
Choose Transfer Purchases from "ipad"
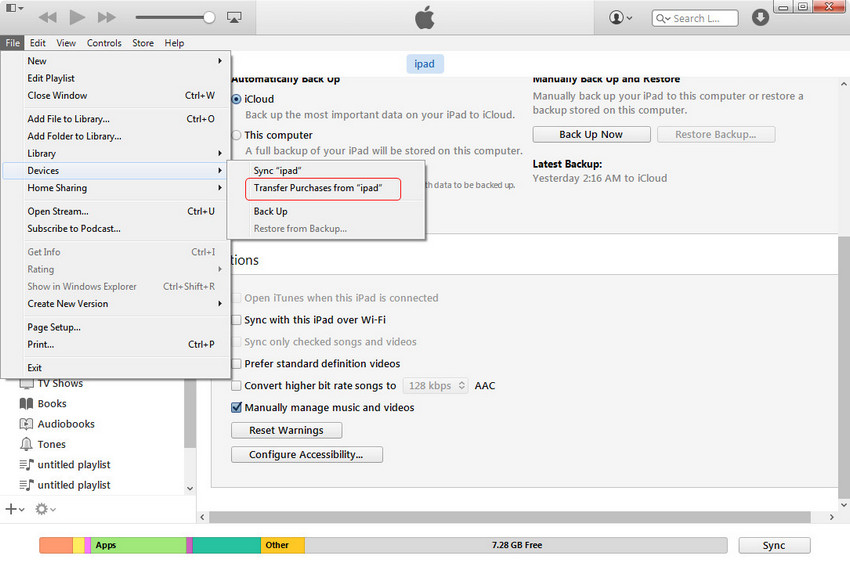[x=318, y=188]
